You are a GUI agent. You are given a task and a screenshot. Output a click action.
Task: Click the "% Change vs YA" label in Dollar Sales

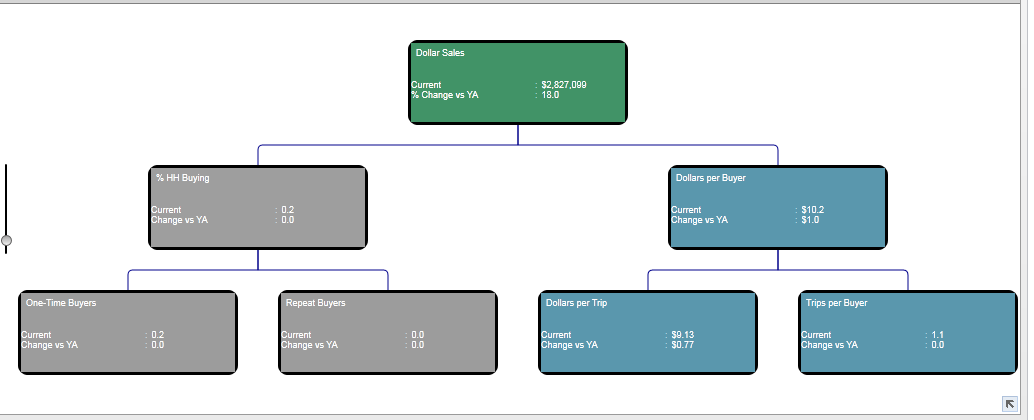(x=444, y=95)
